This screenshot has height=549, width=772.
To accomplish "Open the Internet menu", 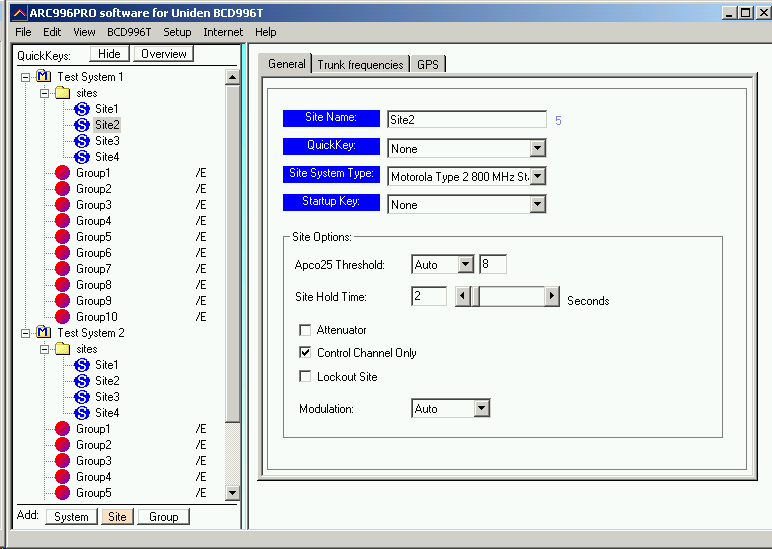I will click(x=223, y=32).
